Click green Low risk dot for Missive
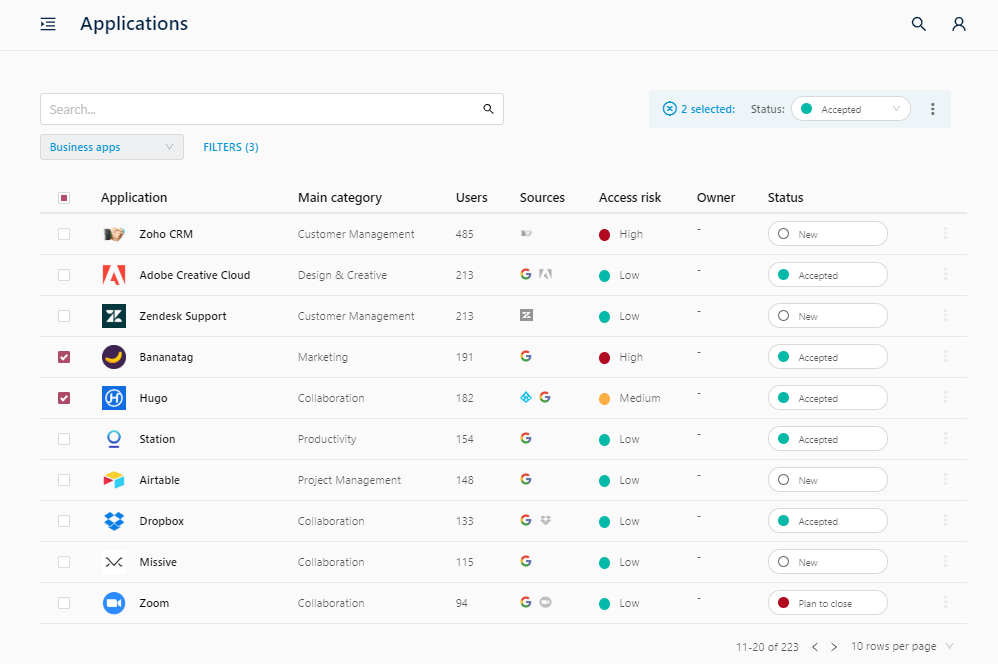998x664 pixels. (605, 563)
